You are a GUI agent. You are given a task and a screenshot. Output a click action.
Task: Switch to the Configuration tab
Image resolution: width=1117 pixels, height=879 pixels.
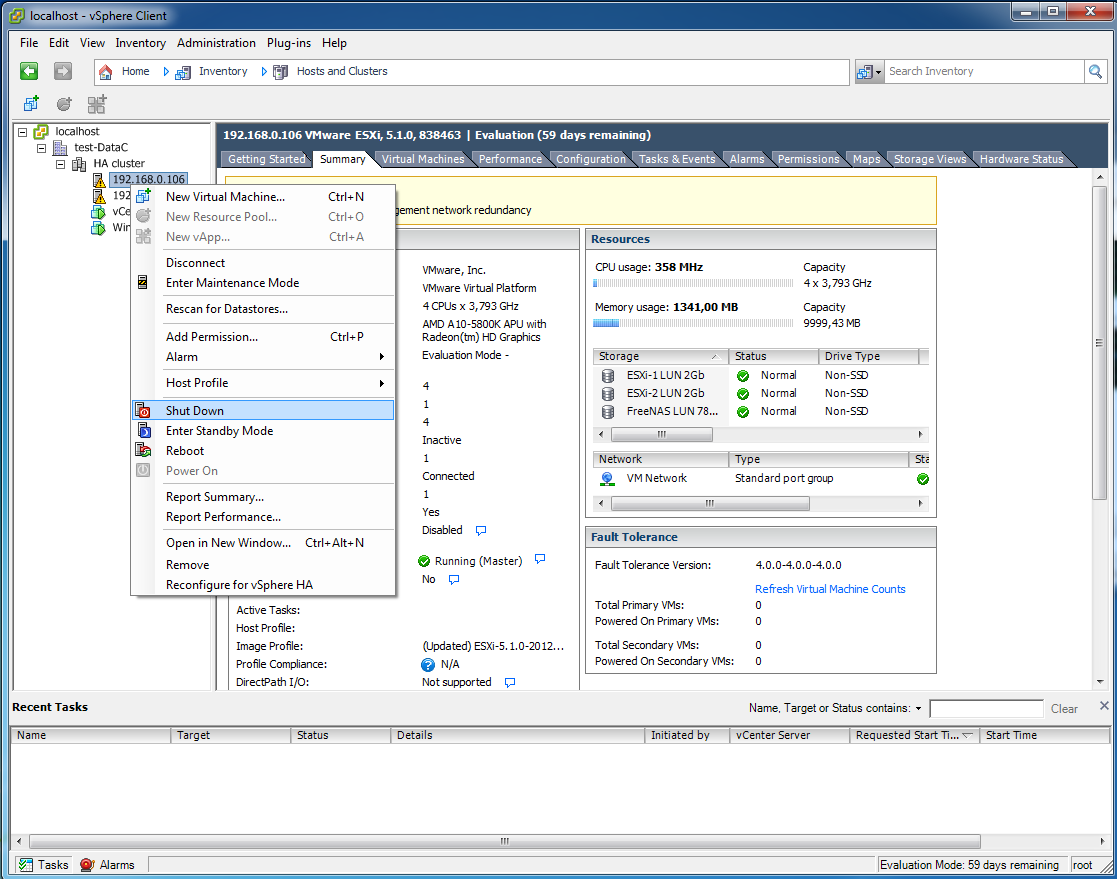pos(591,159)
